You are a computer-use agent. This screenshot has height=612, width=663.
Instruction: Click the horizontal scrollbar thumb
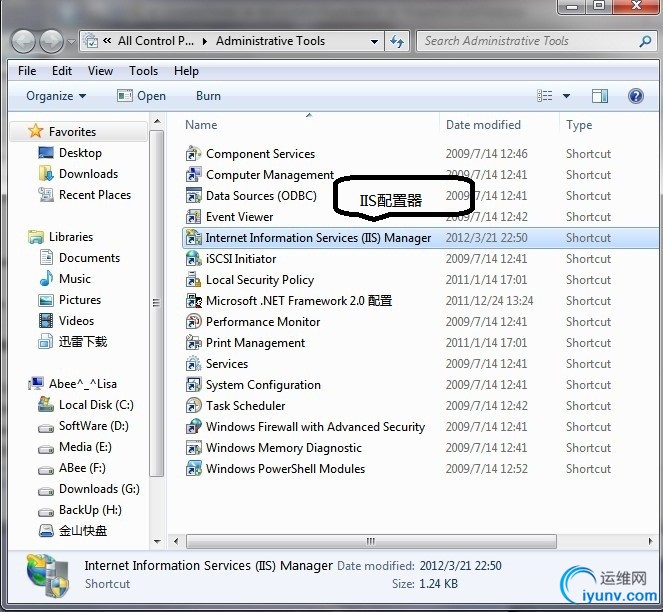pos(371,541)
